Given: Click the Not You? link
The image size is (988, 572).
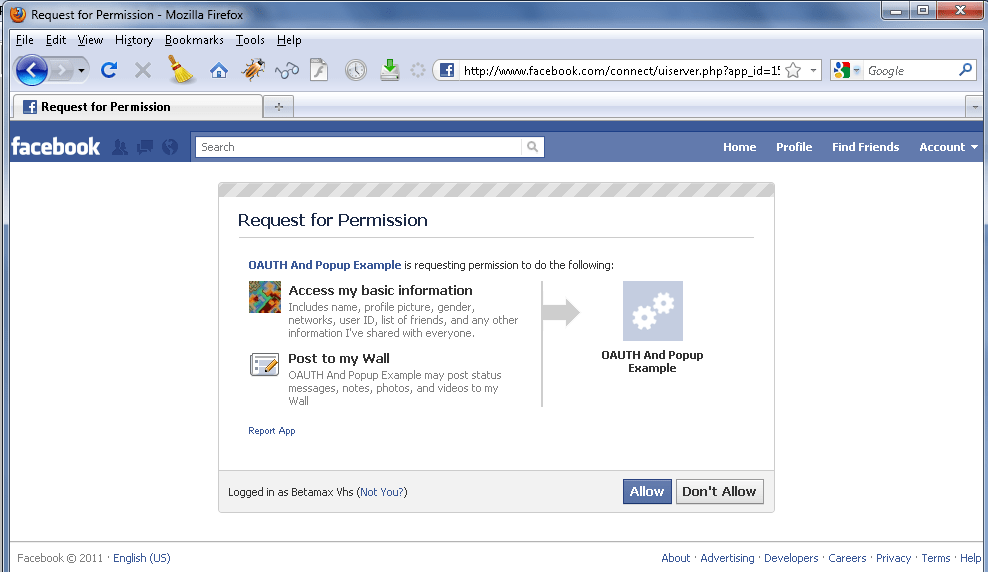Looking at the screenshot, I should (x=382, y=492).
